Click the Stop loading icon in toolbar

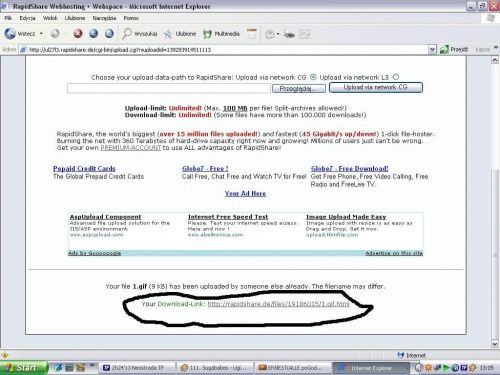point(78,34)
